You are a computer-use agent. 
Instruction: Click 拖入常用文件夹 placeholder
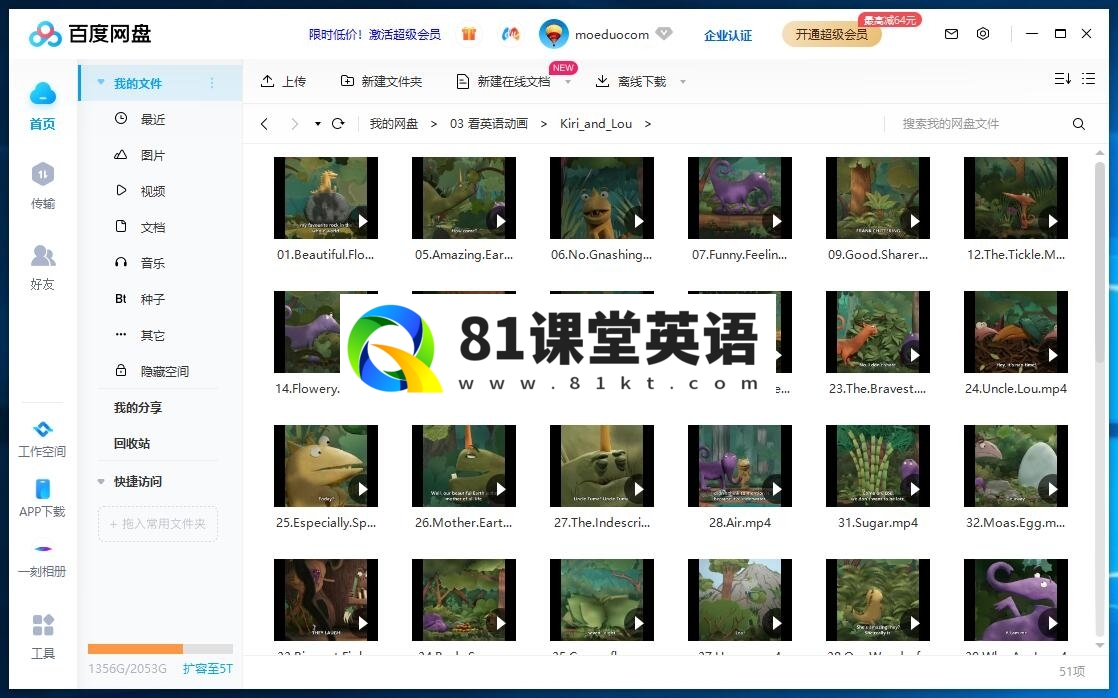pyautogui.click(x=158, y=523)
